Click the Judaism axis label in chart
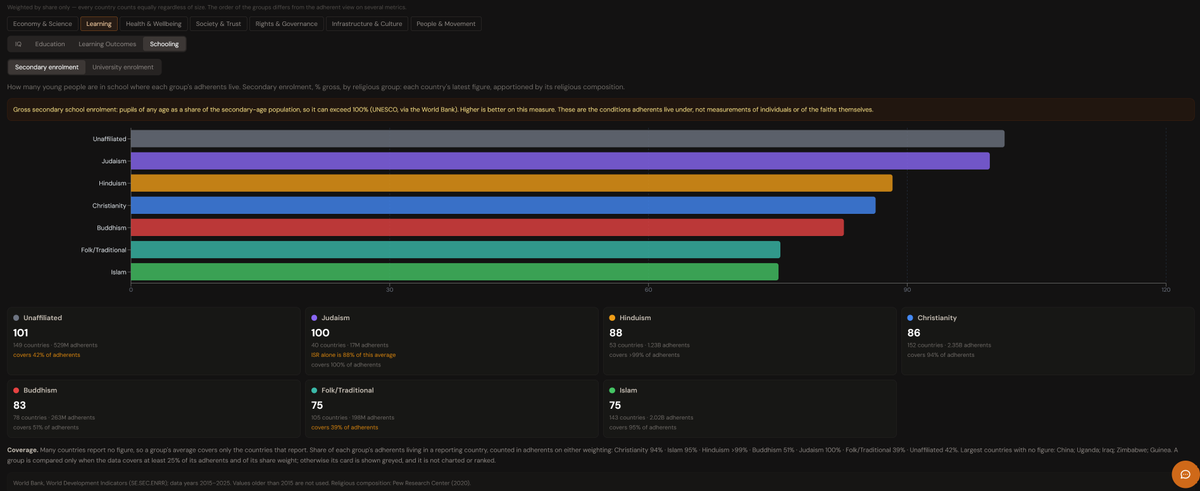 [x=113, y=161]
